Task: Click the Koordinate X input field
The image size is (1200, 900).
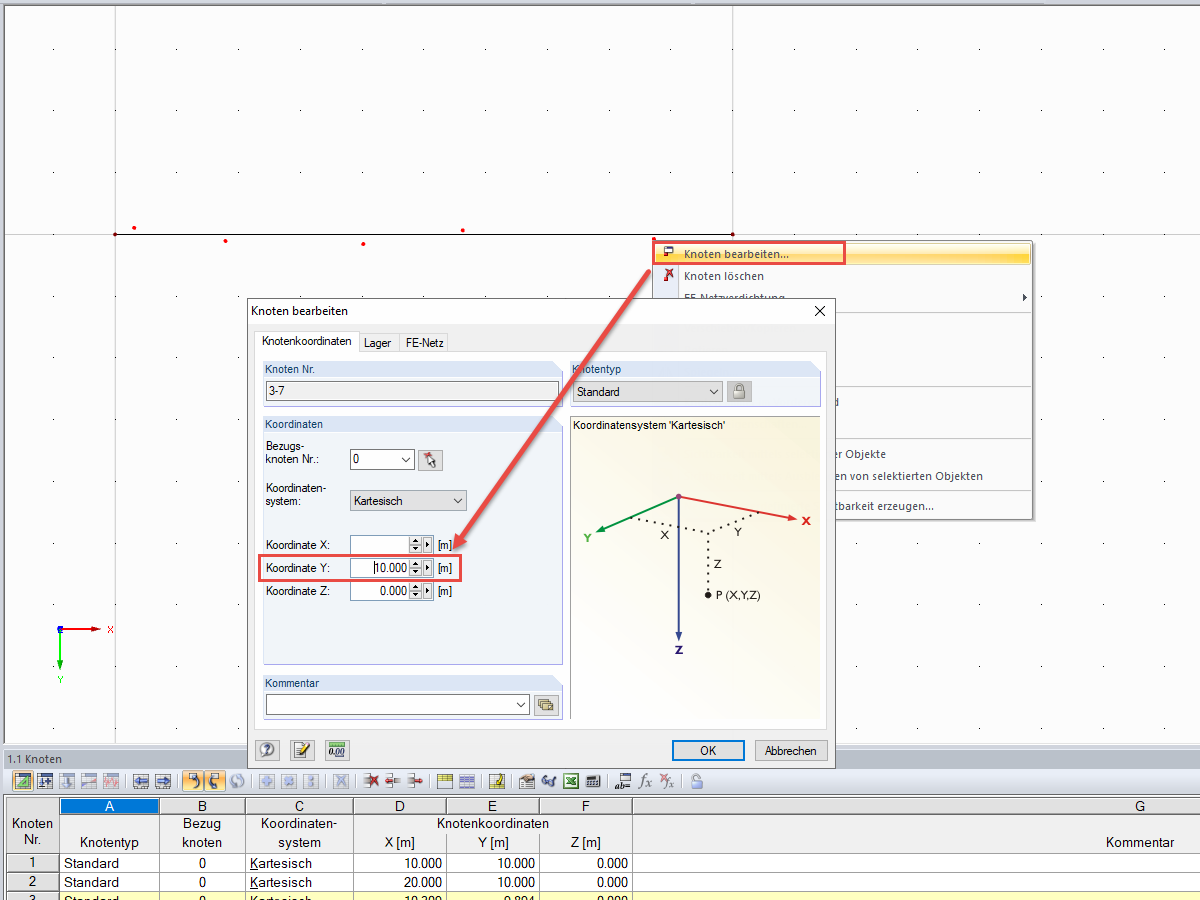Action: click(380, 545)
